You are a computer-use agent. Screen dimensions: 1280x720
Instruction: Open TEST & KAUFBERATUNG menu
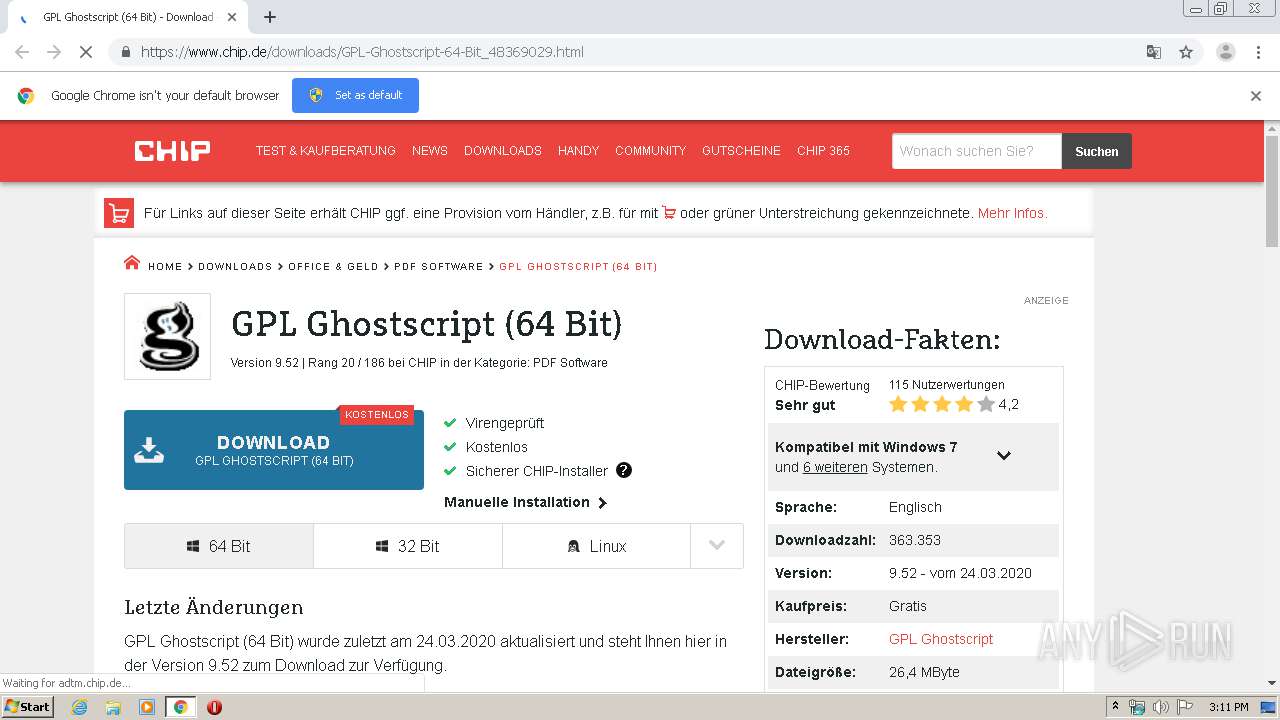325,151
